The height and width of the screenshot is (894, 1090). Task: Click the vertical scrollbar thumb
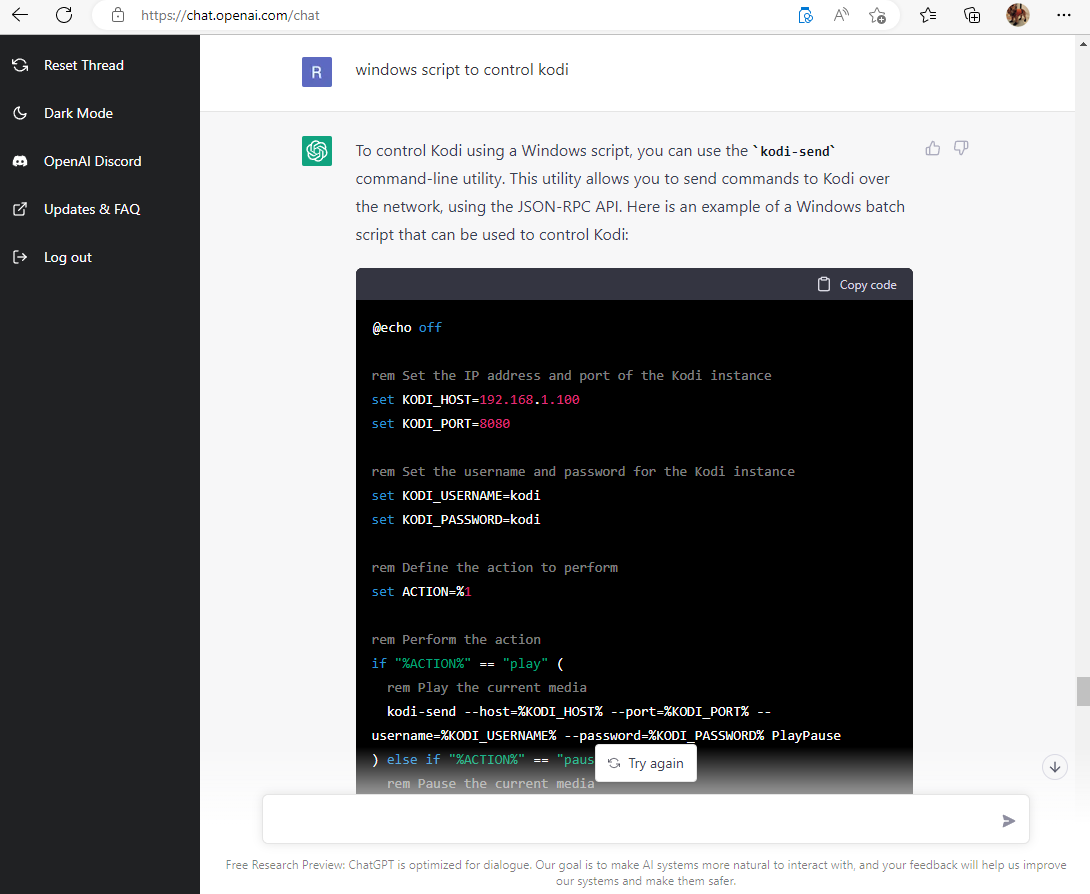pyautogui.click(x=1082, y=691)
